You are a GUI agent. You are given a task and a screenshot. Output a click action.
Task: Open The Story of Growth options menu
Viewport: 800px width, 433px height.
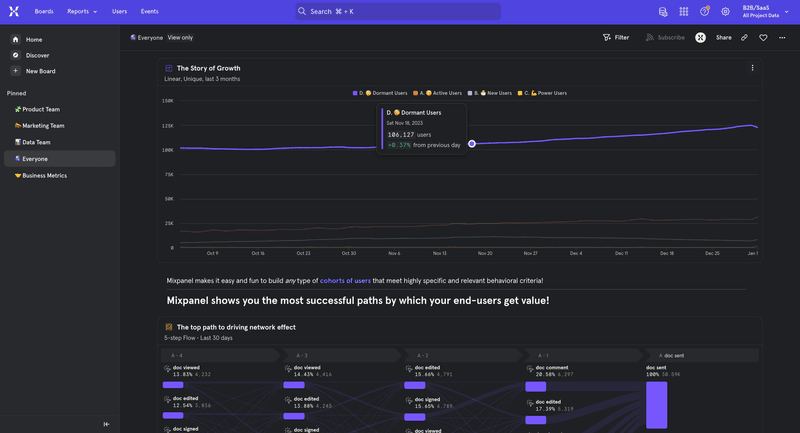pos(753,68)
